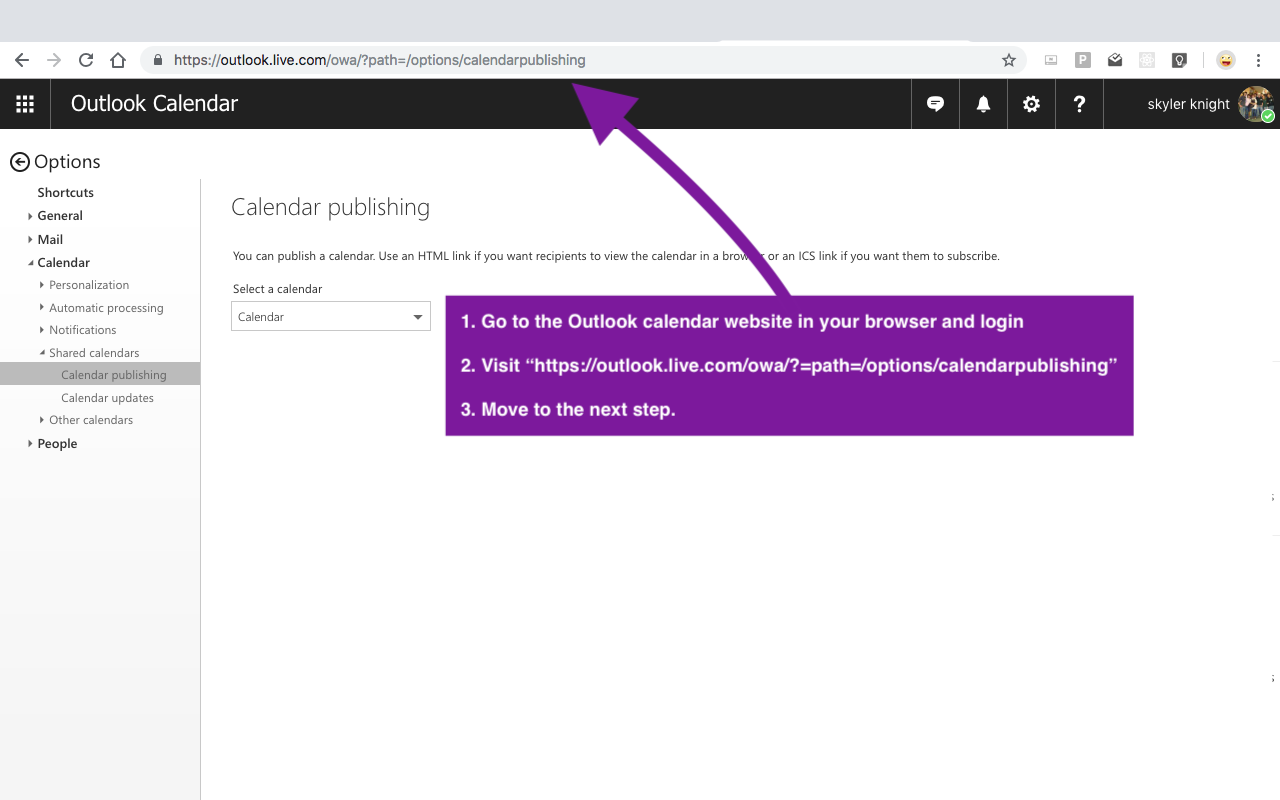Open the Skype chat bubble icon
The width and height of the screenshot is (1280, 800).
pyautogui.click(x=936, y=104)
